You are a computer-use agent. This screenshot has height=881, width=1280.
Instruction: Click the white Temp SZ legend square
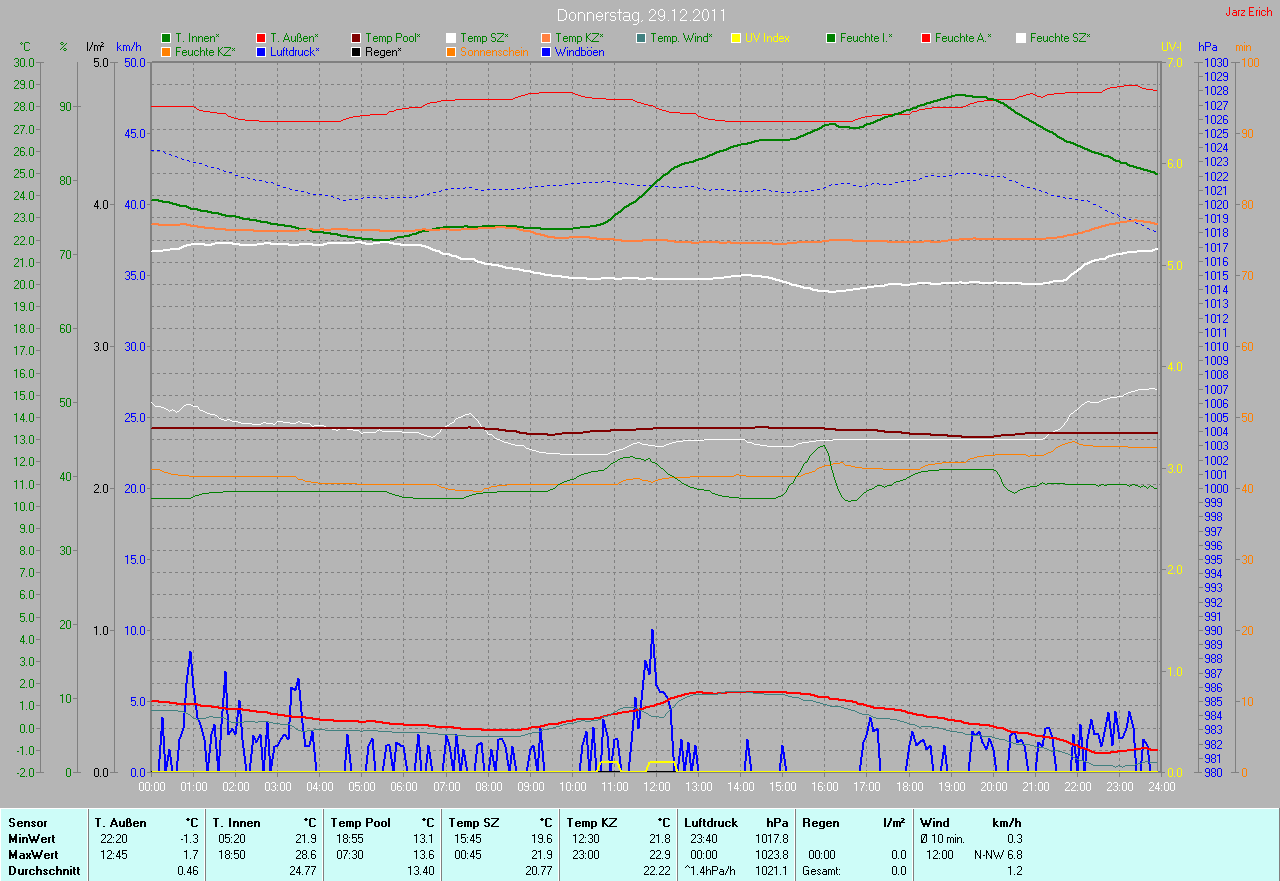point(451,38)
